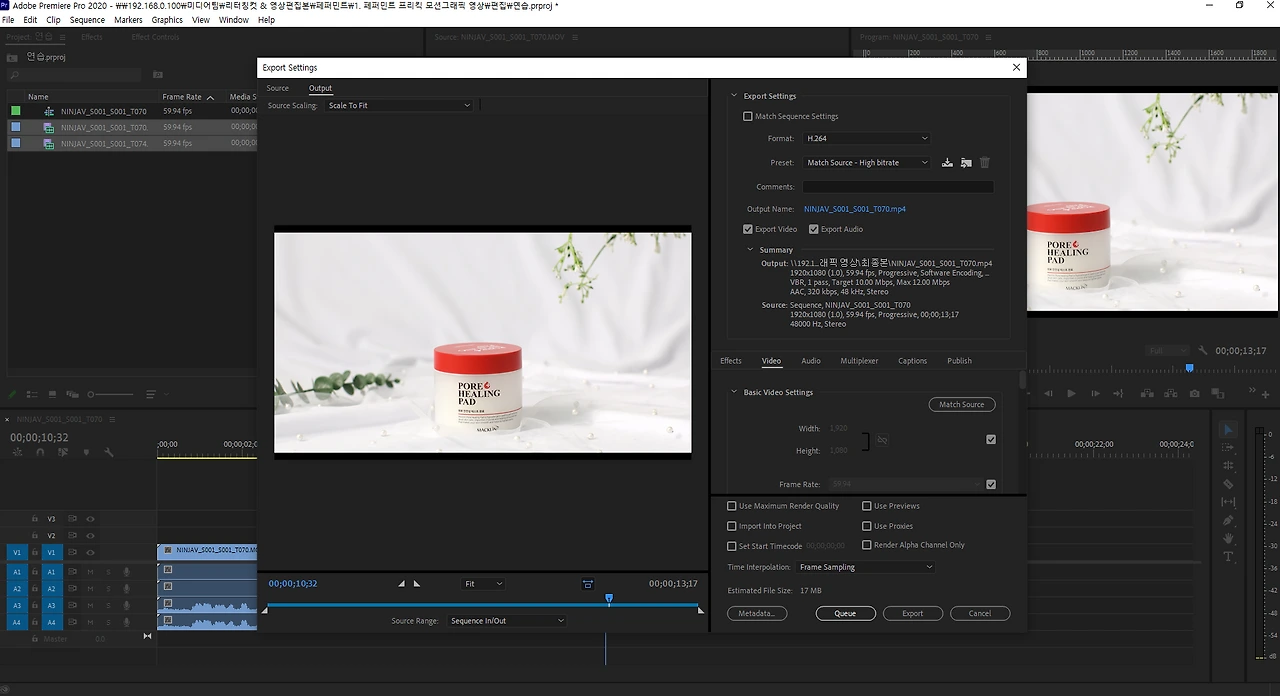Image resolution: width=1280 pixels, height=696 pixels.
Task: Enable Use Previews checkbox
Action: [x=867, y=506]
